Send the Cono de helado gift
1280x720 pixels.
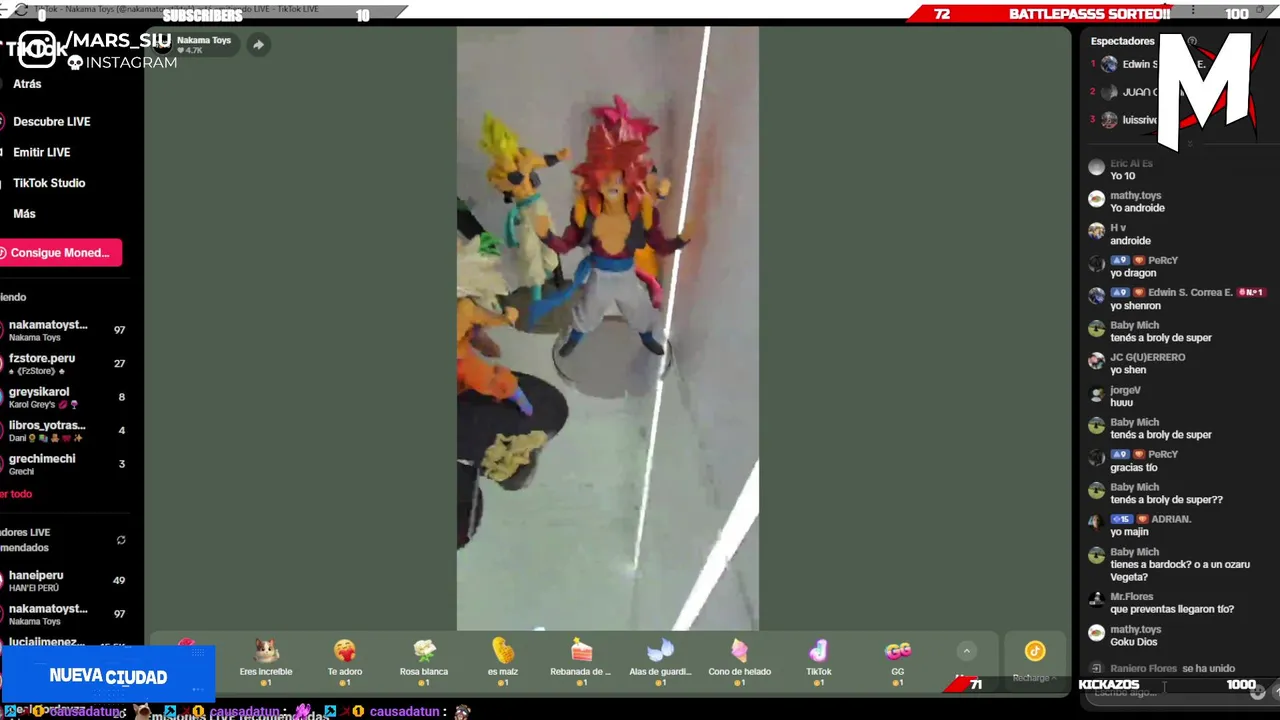[x=739, y=662]
